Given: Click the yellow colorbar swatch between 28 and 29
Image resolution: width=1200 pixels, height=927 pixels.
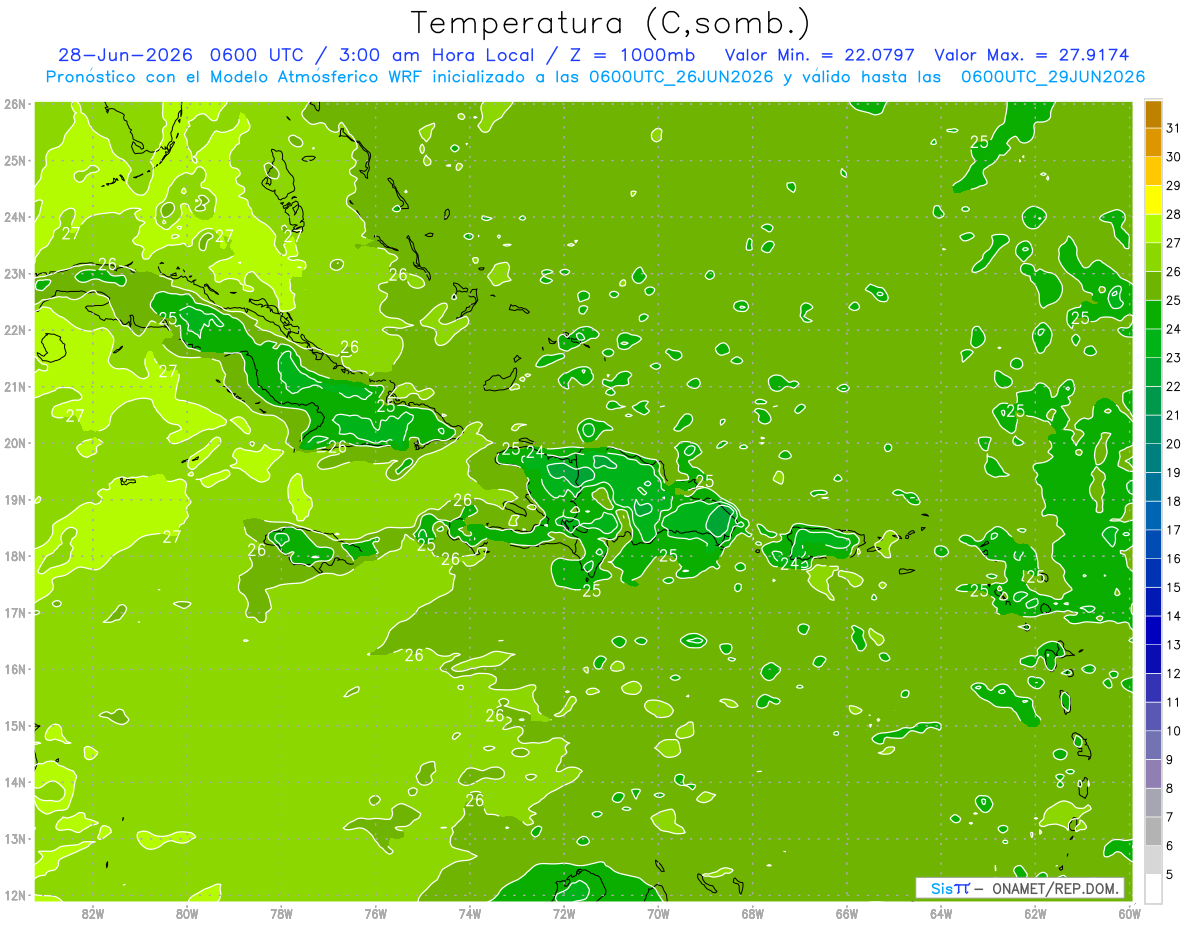Looking at the screenshot, I should [1153, 200].
